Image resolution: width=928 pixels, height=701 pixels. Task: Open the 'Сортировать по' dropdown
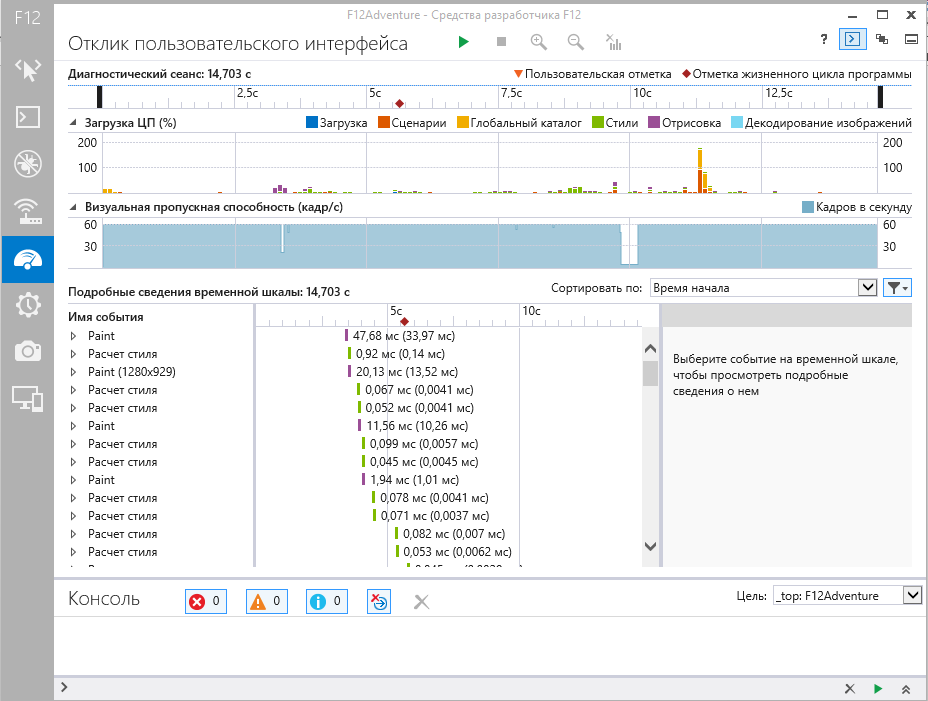coord(764,288)
